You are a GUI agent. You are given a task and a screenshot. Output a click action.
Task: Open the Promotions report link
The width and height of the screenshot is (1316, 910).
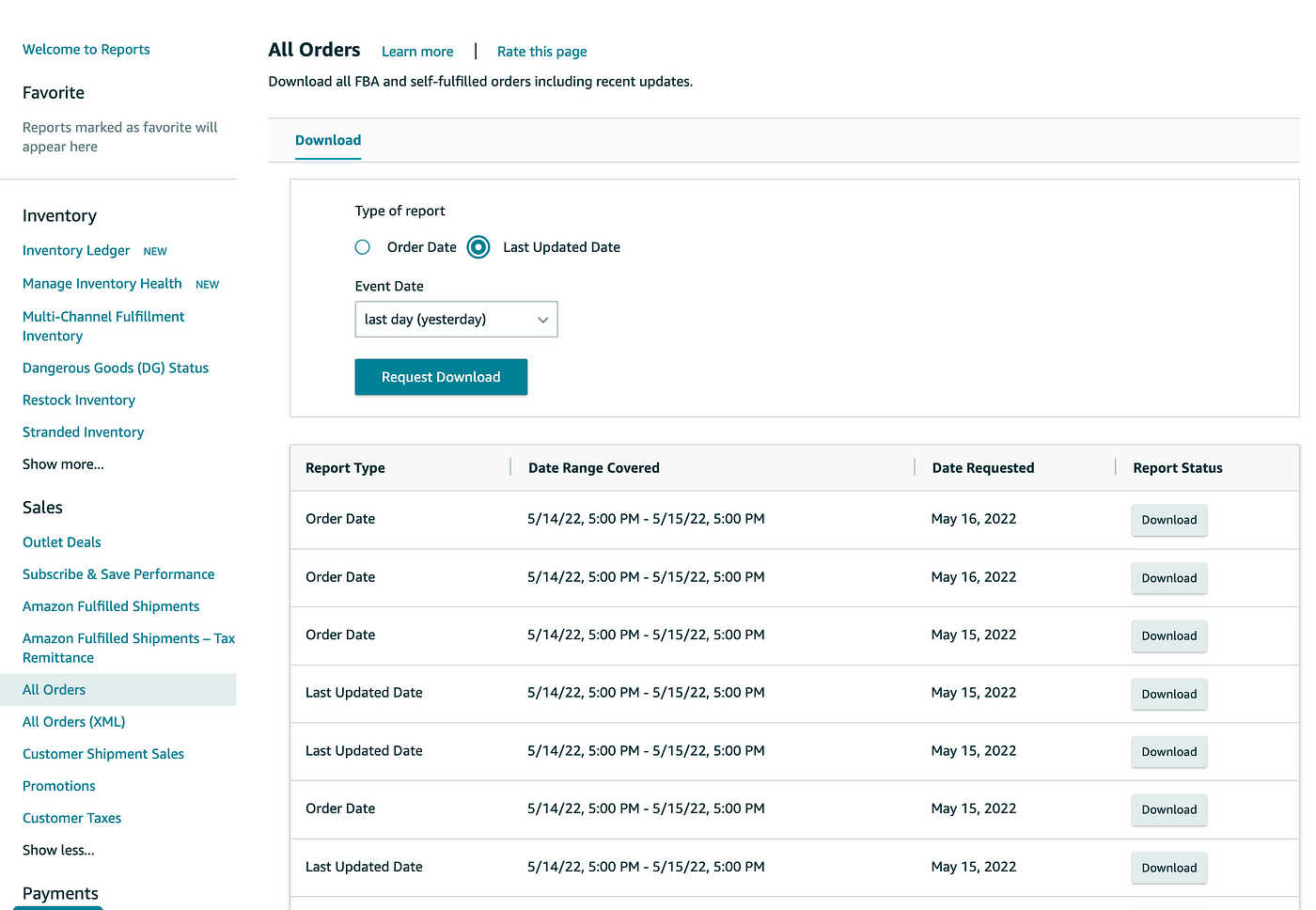tap(59, 786)
